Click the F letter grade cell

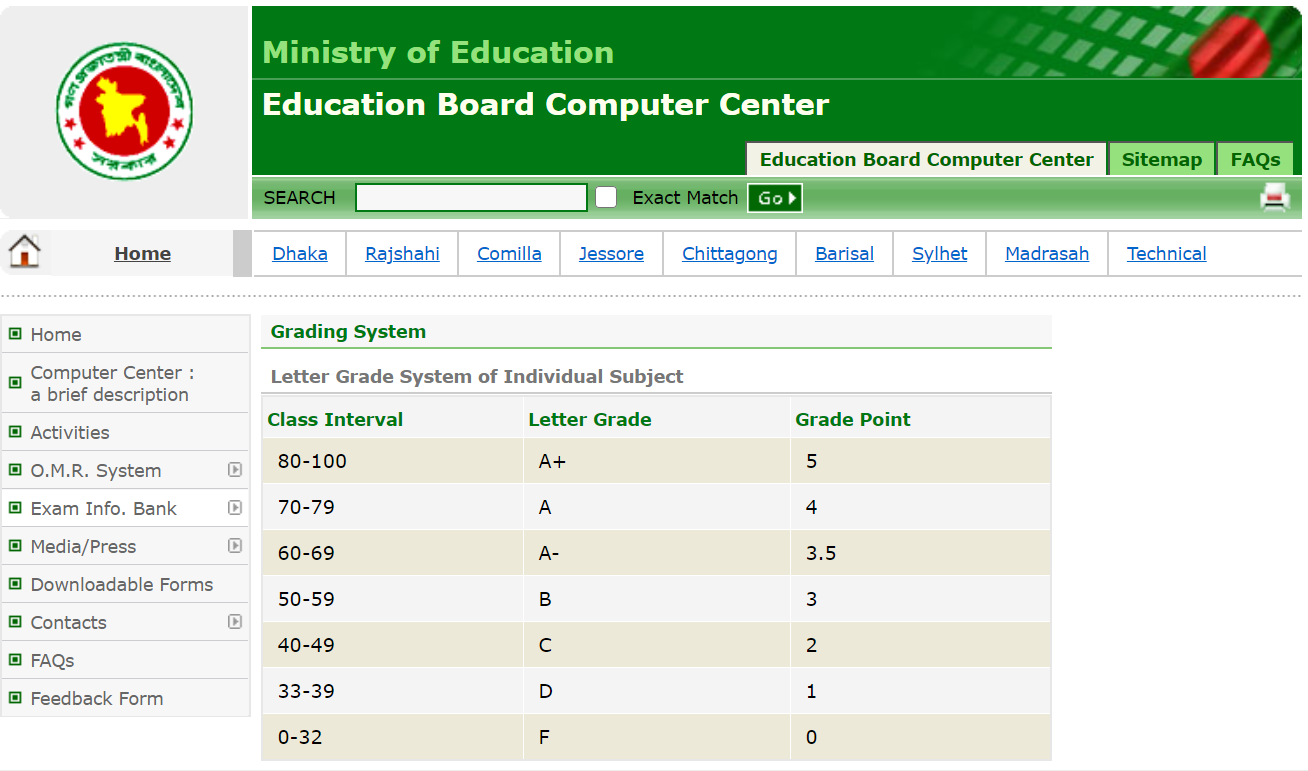point(656,737)
